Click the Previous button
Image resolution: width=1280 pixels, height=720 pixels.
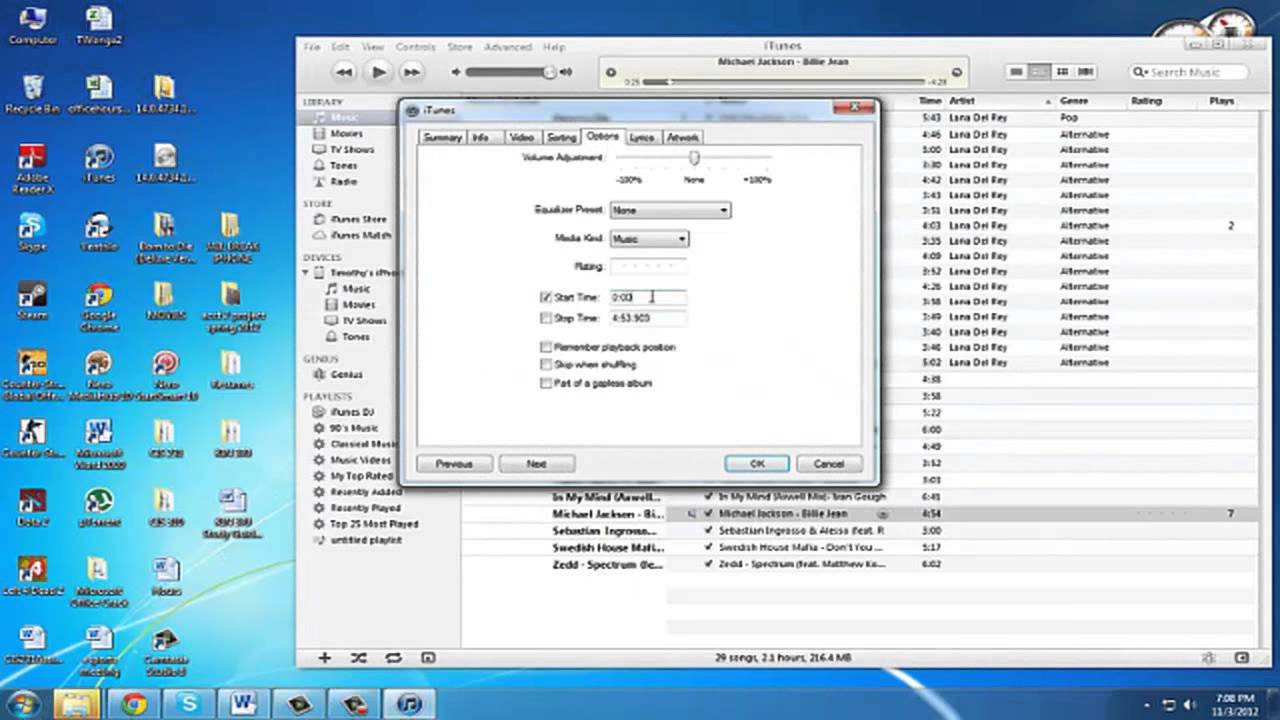454,464
